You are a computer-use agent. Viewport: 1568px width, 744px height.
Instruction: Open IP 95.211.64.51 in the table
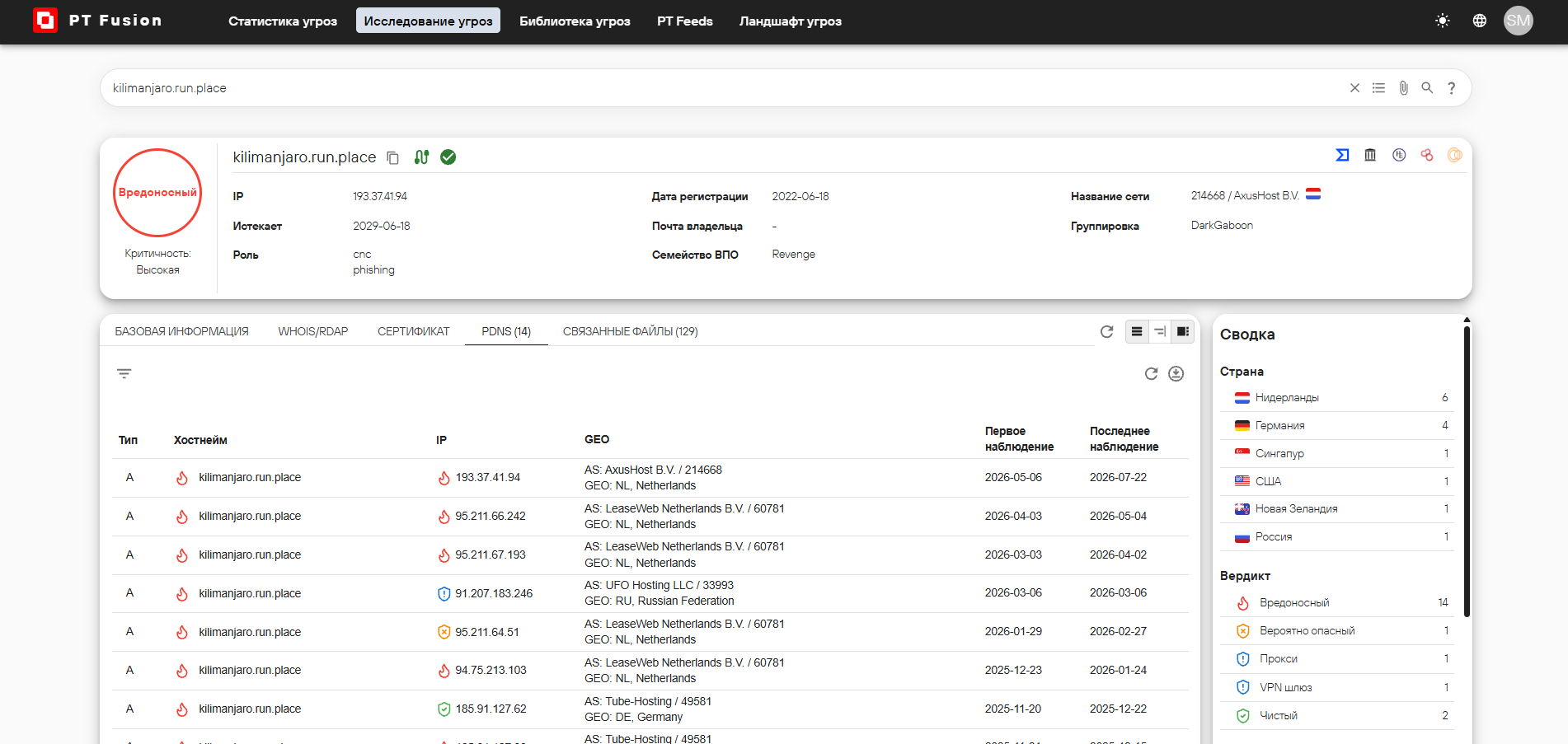tap(487, 632)
